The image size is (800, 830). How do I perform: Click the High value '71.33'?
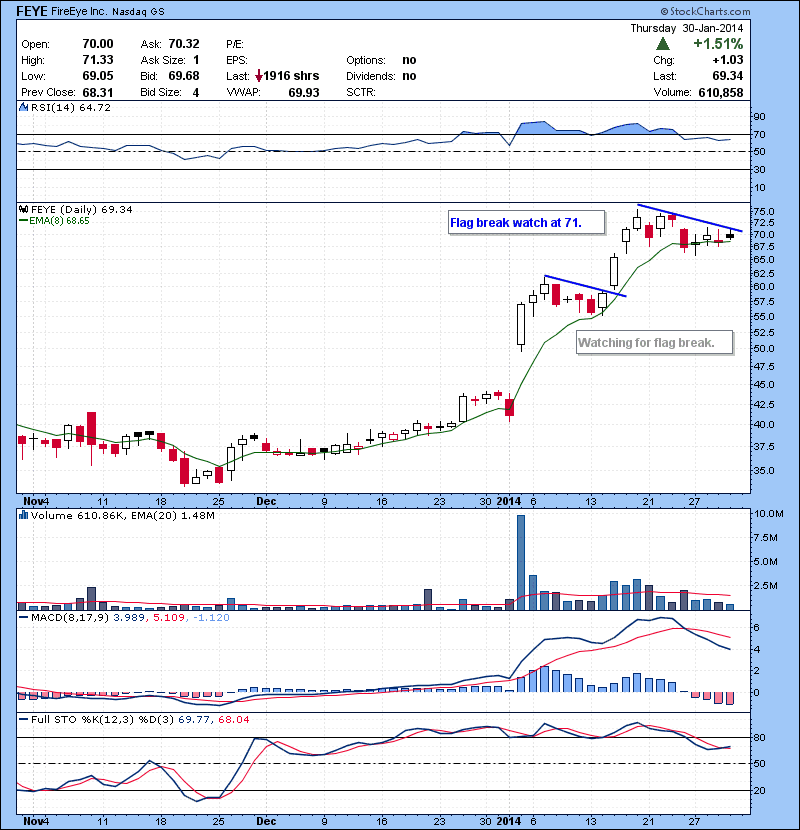pyautogui.click(x=98, y=60)
